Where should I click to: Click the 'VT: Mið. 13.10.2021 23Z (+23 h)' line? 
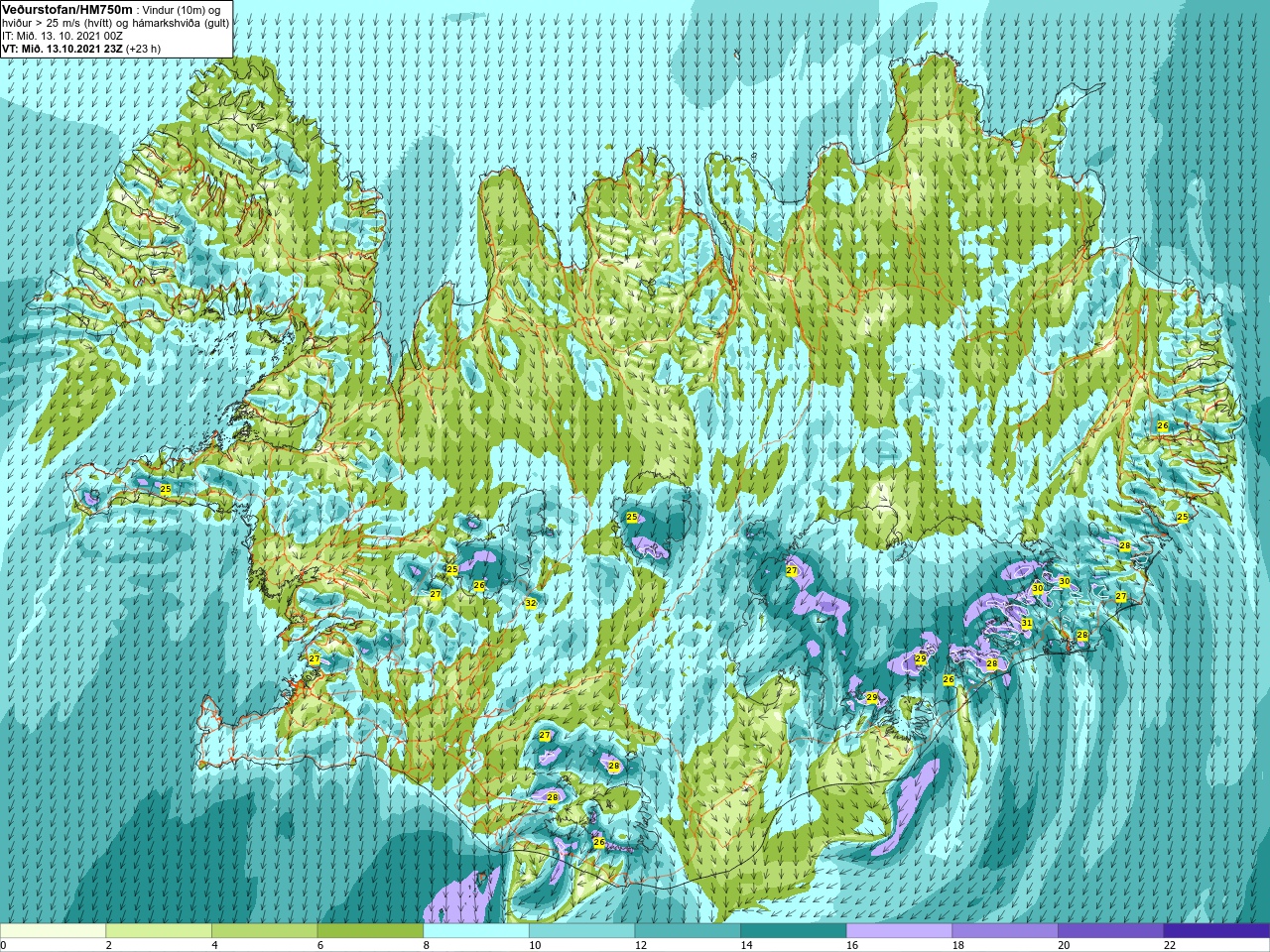[81, 49]
